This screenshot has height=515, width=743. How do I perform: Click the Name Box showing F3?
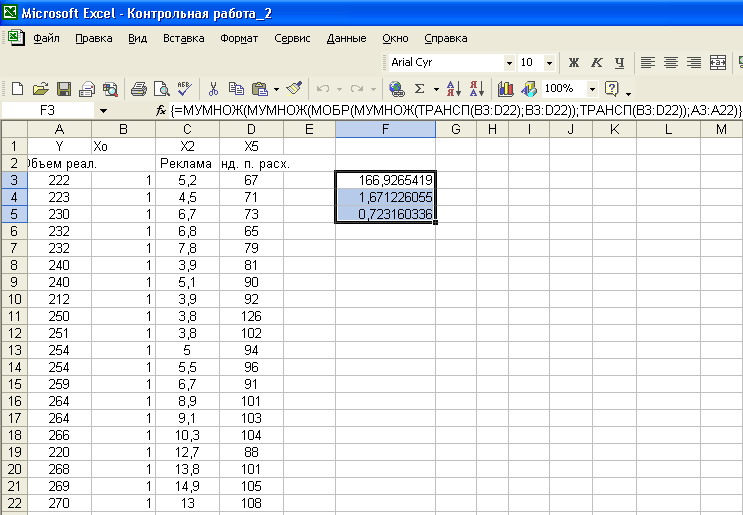[x=47, y=110]
